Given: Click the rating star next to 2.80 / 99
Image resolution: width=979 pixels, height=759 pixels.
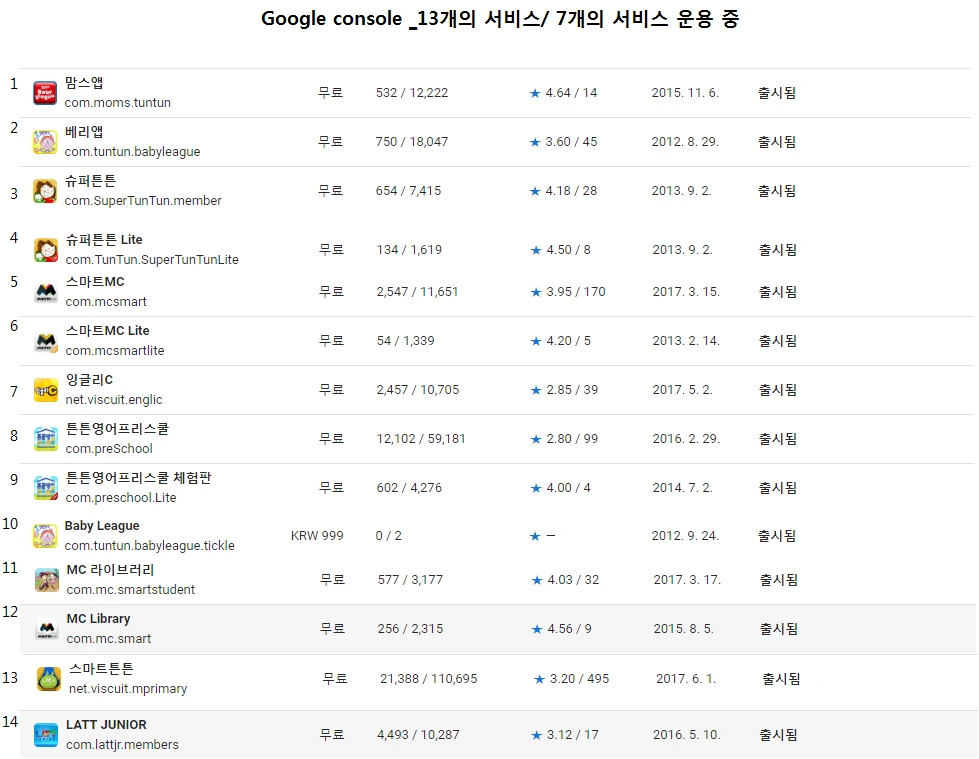Looking at the screenshot, I should 536,439.
